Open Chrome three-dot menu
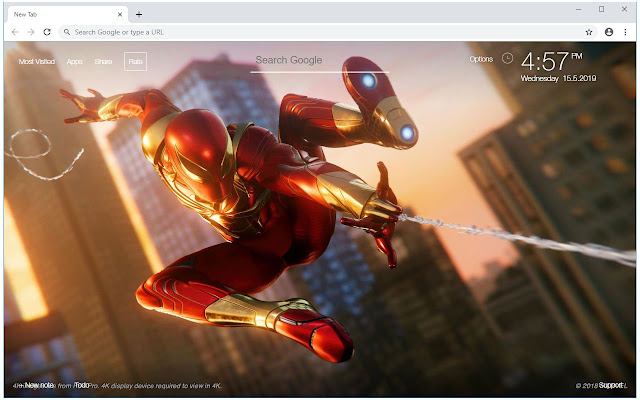Image resolution: width=640 pixels, height=400 pixels. click(625, 32)
